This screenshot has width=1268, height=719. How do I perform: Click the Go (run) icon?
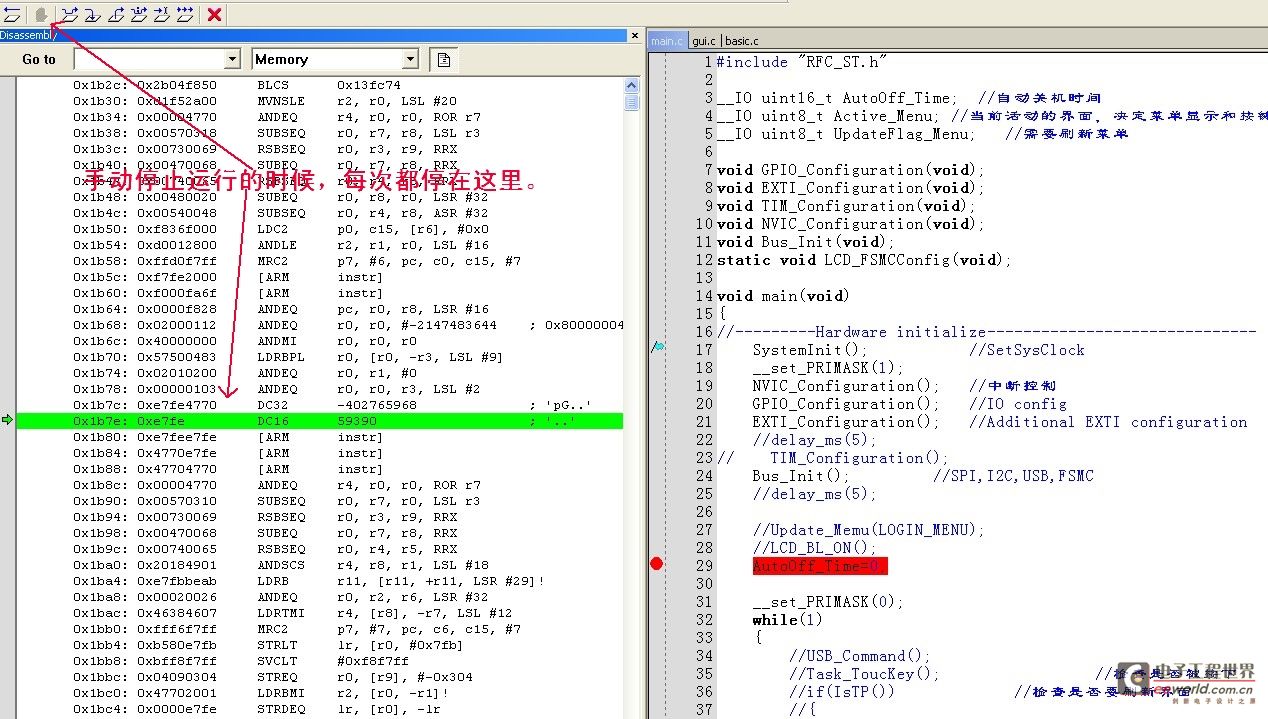pos(185,14)
